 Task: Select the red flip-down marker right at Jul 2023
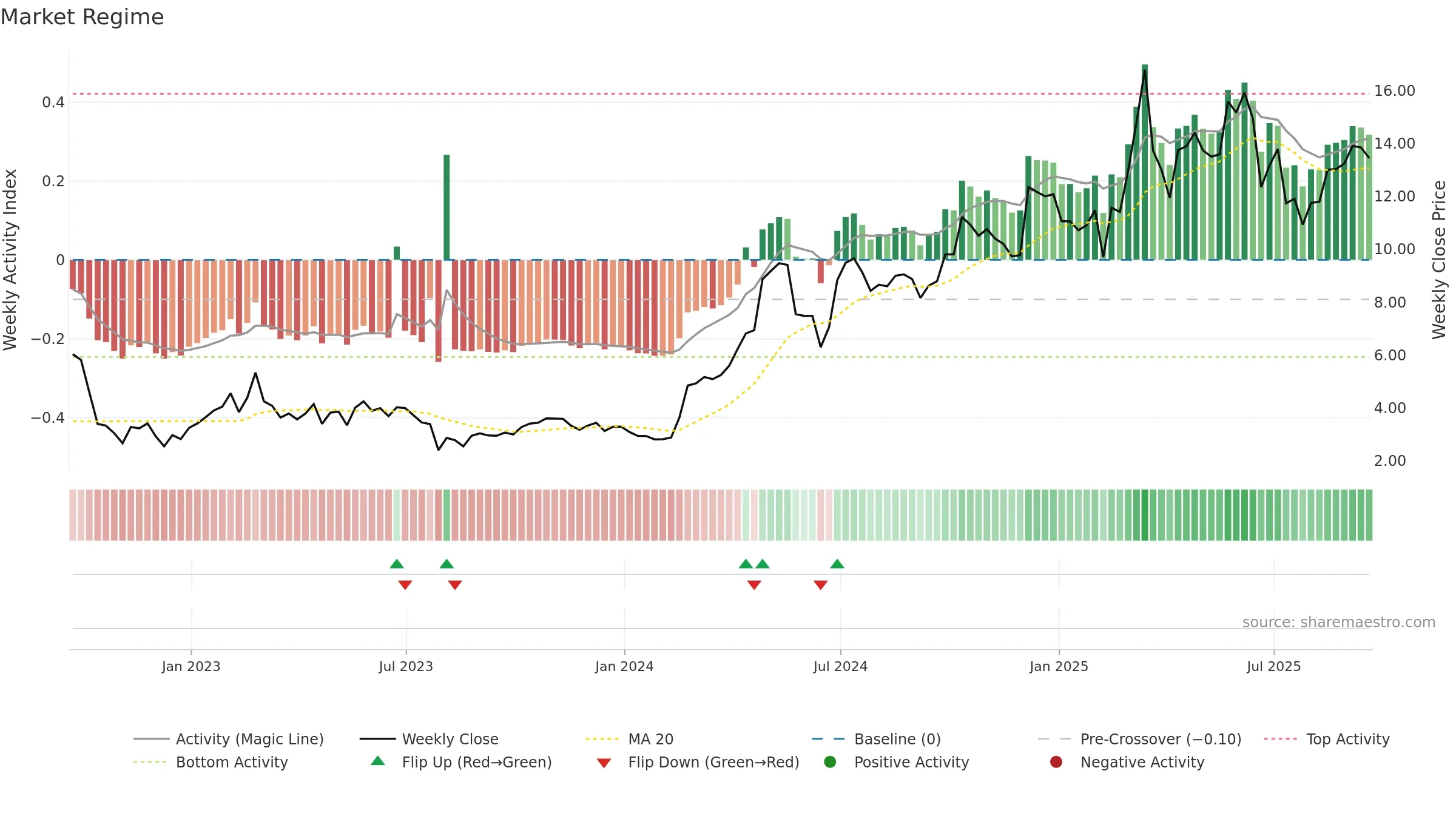(405, 585)
